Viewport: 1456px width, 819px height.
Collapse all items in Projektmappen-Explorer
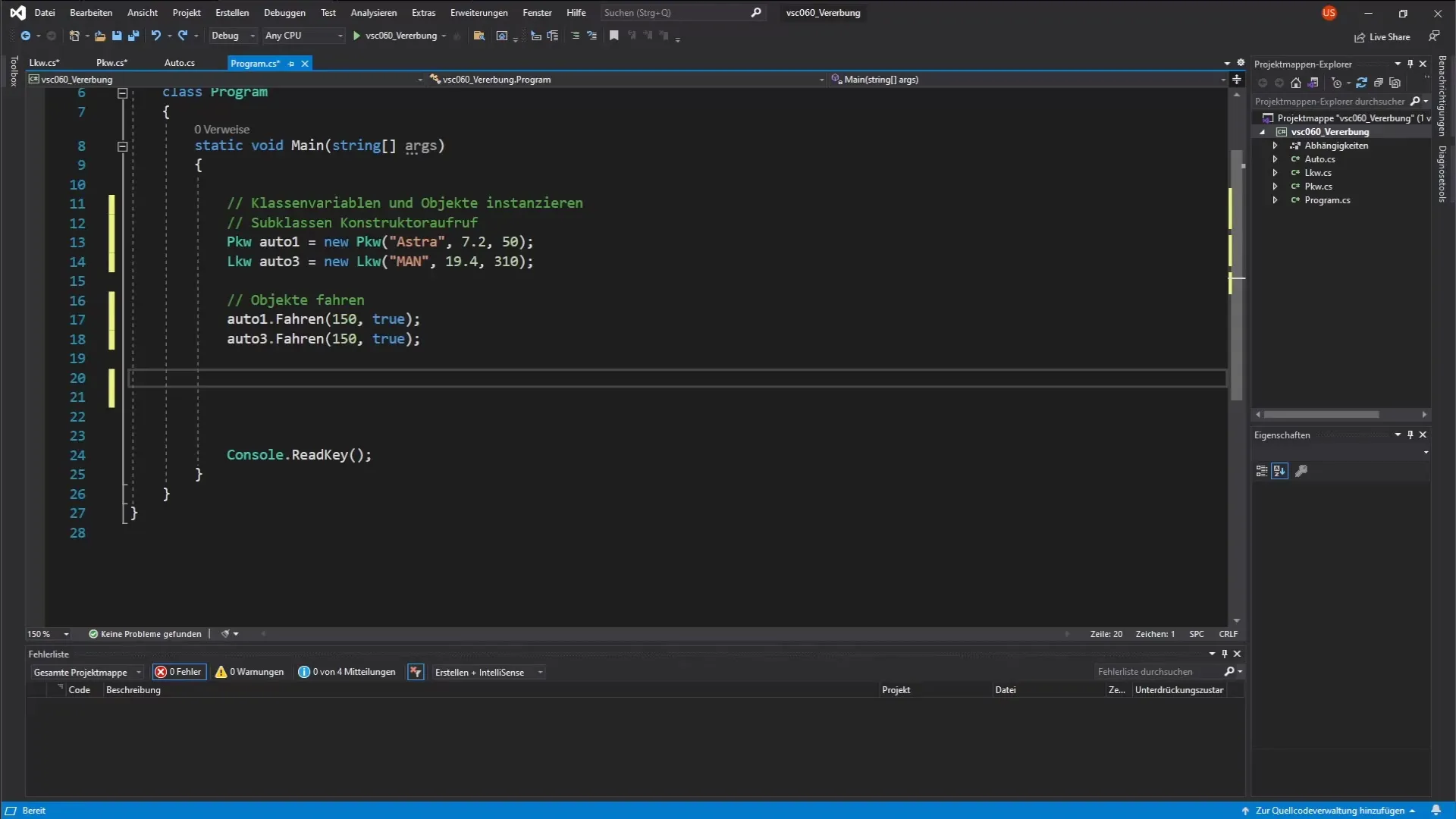coord(1379,83)
